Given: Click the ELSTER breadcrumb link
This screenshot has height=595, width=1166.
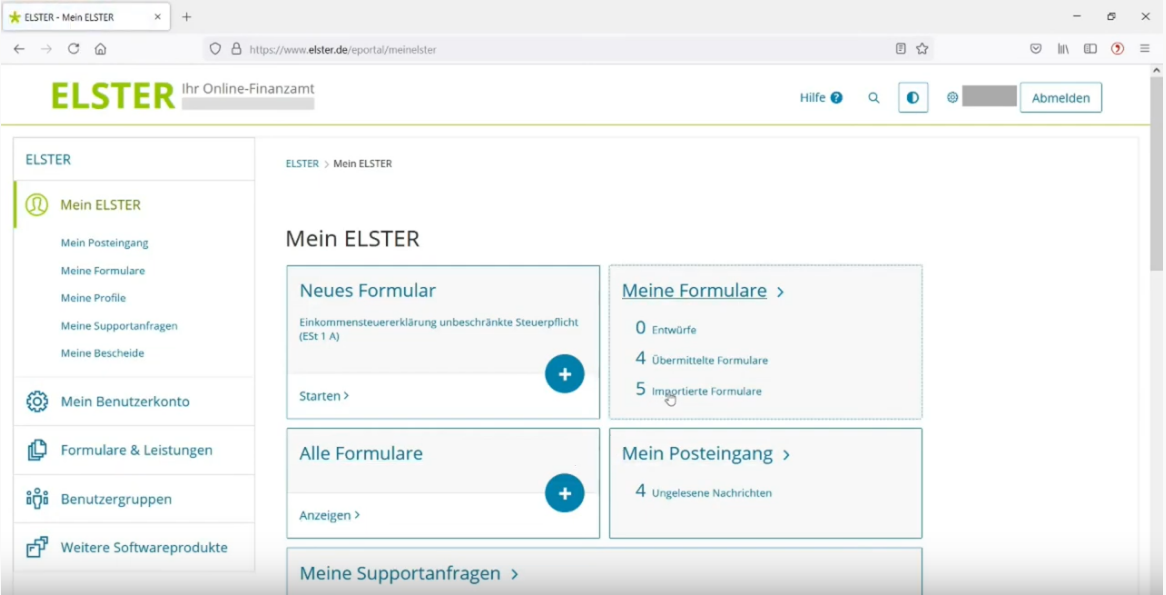Looking at the screenshot, I should 302,164.
